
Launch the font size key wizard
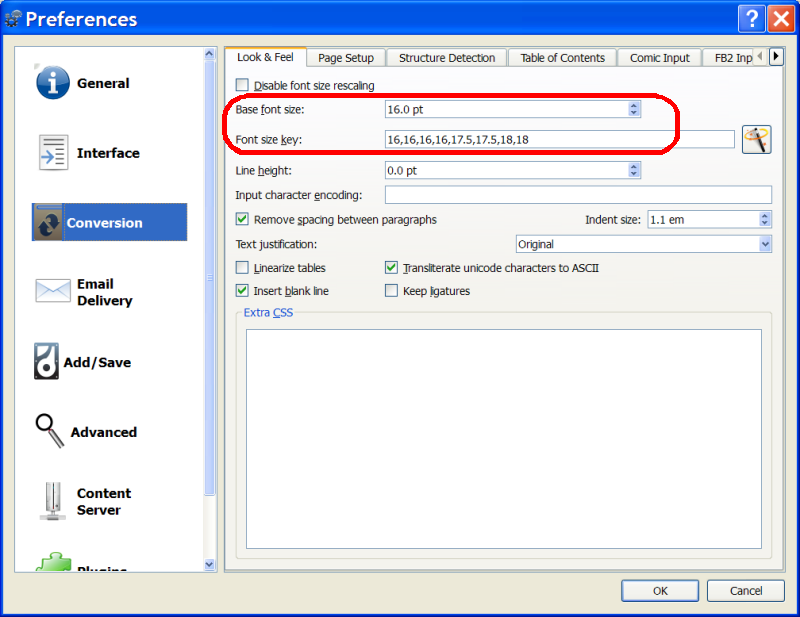tap(756, 140)
